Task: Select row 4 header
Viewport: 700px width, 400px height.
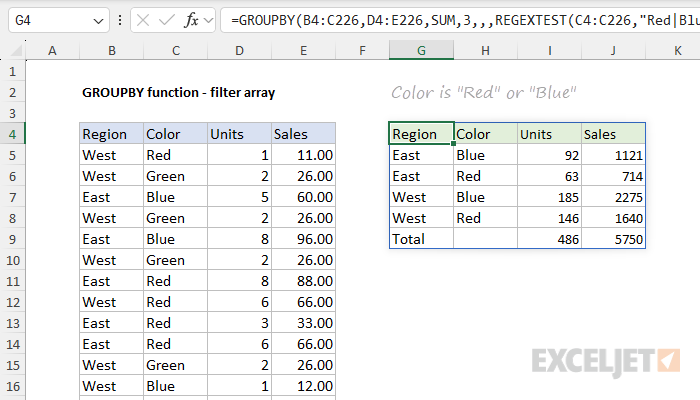Action: click(12, 134)
